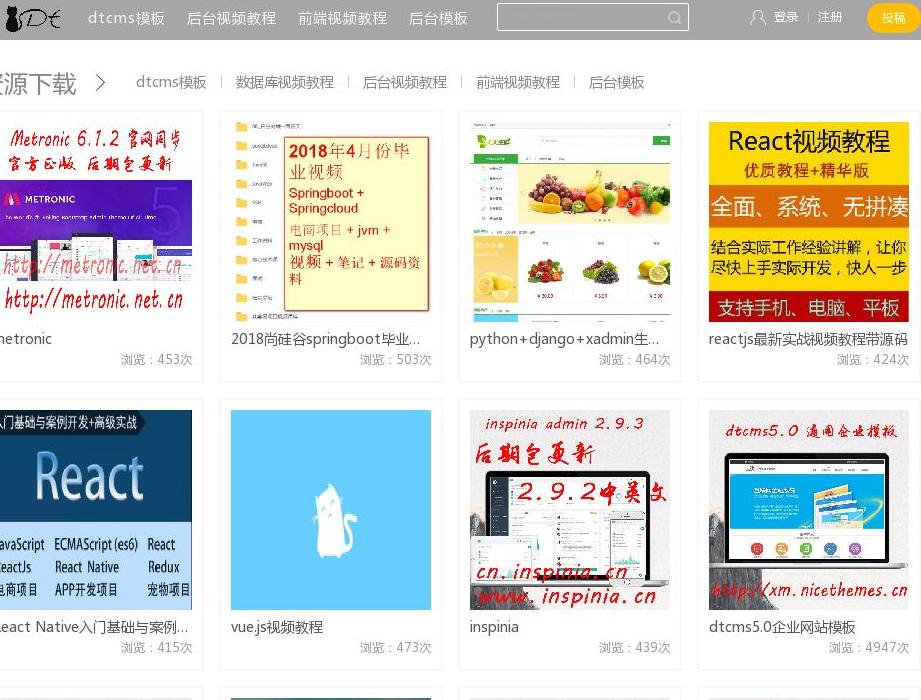Click the 资源下载 section heading

pos(38,83)
